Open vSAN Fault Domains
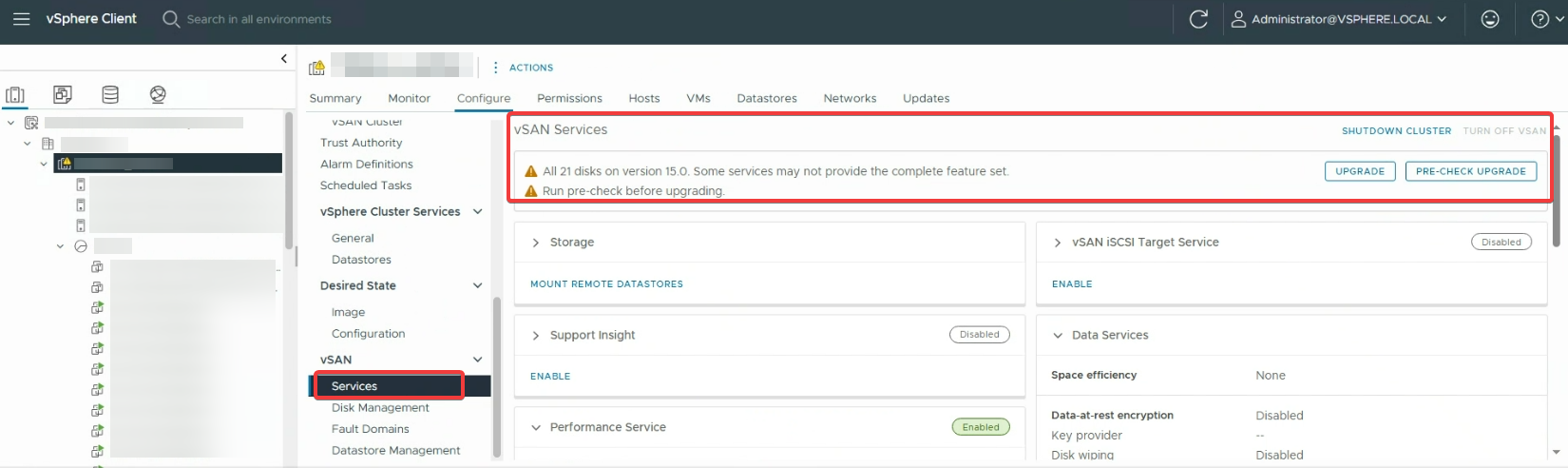This screenshot has width=1568, height=468. point(371,429)
